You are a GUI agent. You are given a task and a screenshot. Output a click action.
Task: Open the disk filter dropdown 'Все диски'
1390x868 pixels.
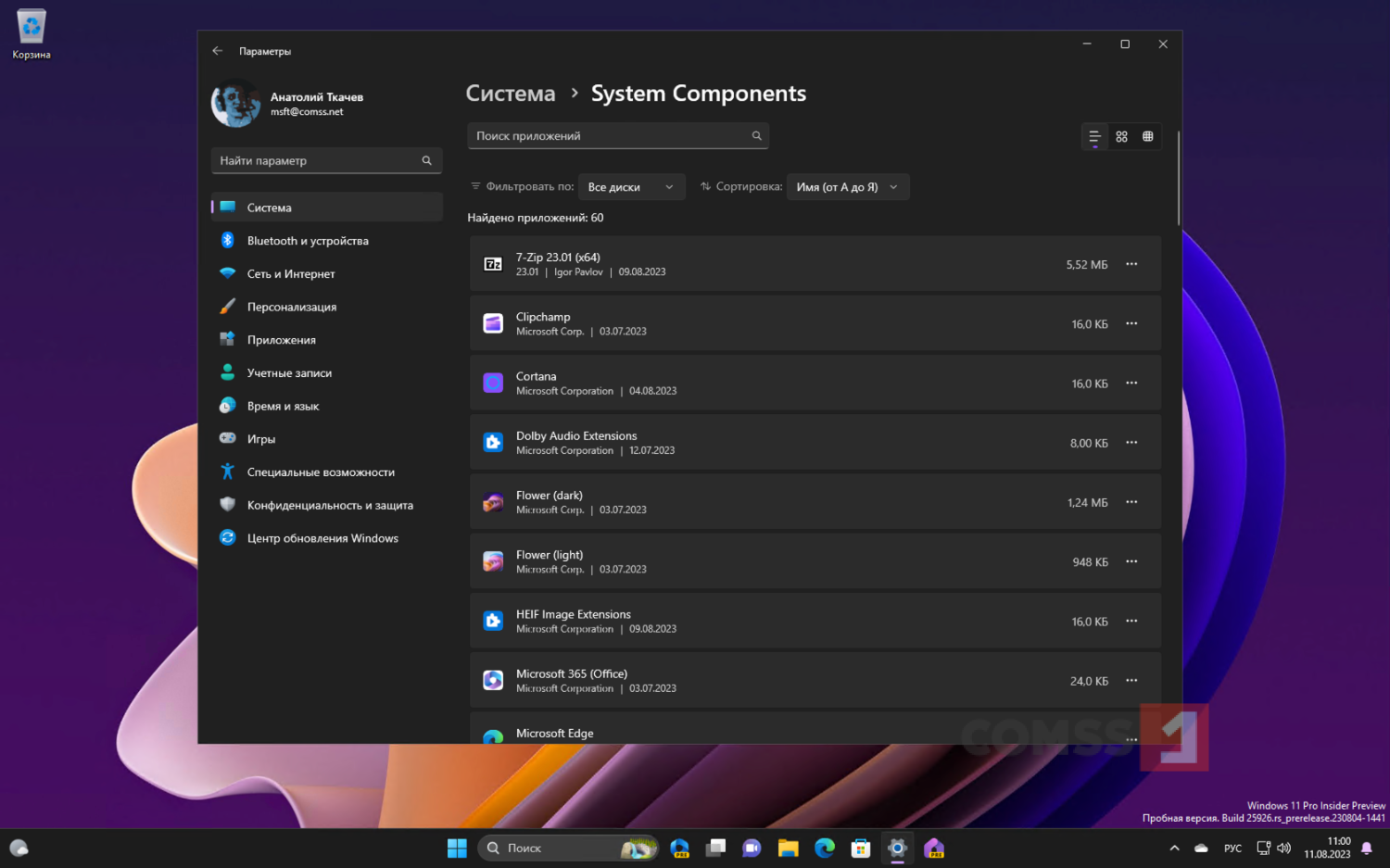click(631, 187)
